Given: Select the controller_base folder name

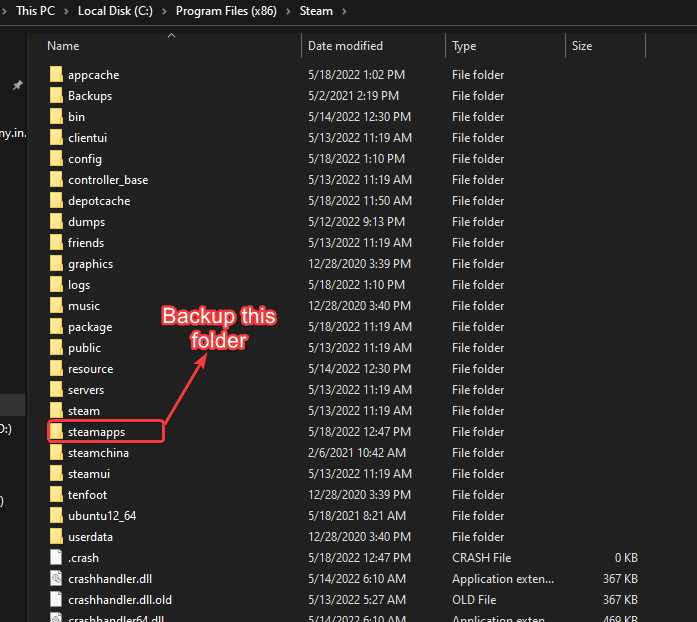Looking at the screenshot, I should click(x=108, y=180).
